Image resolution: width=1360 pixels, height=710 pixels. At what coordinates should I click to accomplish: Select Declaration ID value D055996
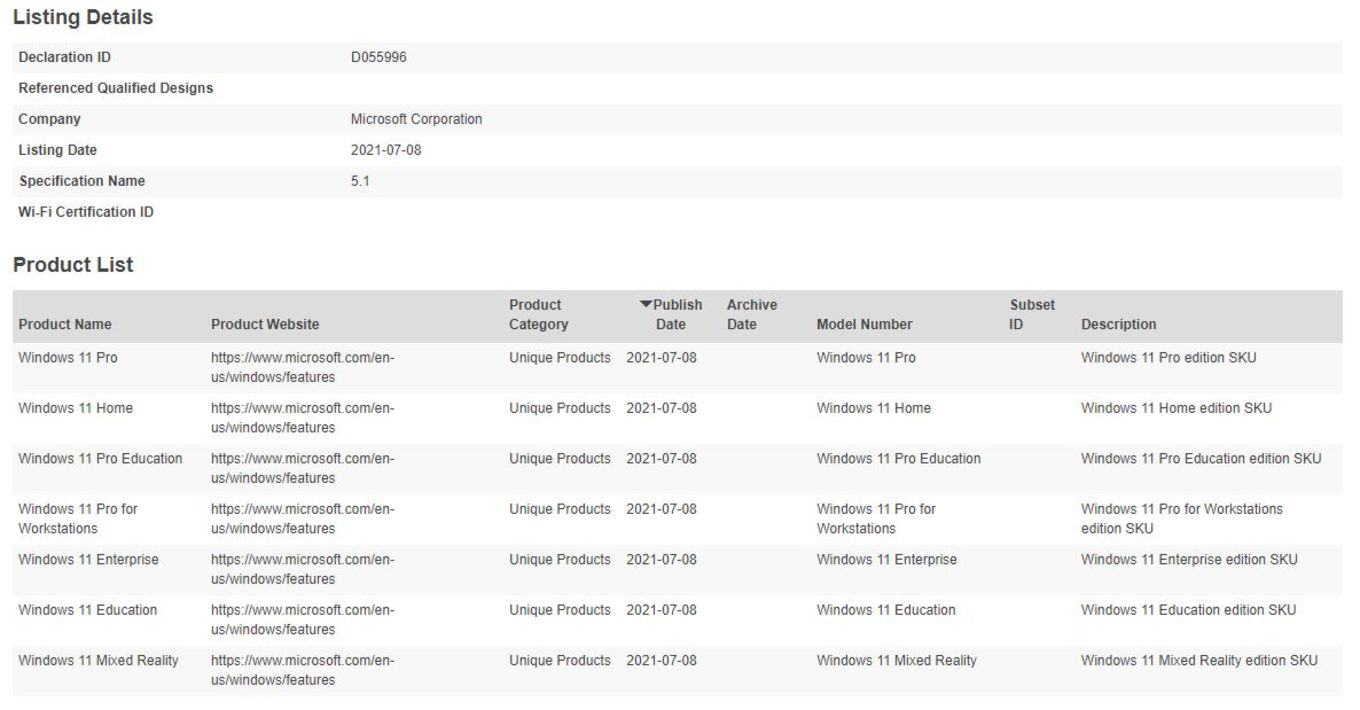[x=378, y=57]
